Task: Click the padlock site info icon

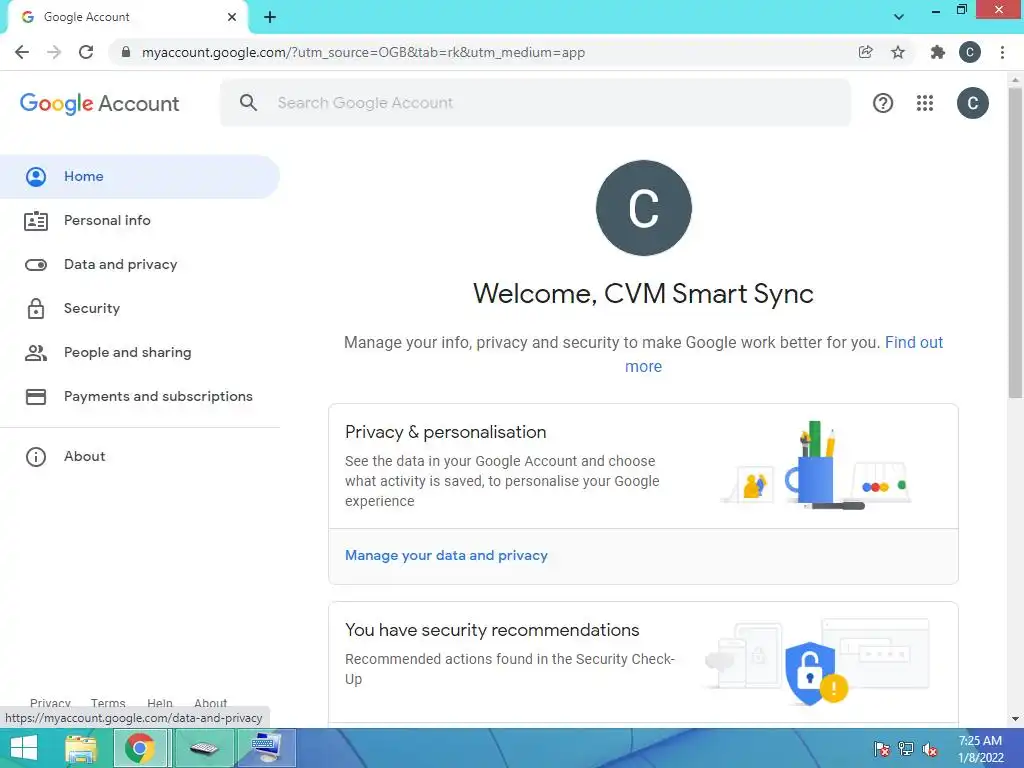Action: coord(126,52)
